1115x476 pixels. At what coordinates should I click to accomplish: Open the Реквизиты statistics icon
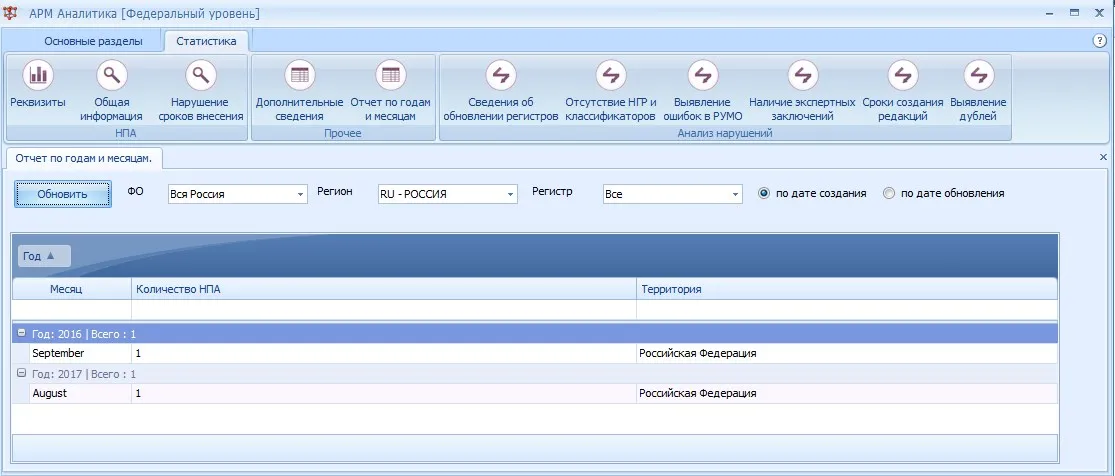pos(38,74)
